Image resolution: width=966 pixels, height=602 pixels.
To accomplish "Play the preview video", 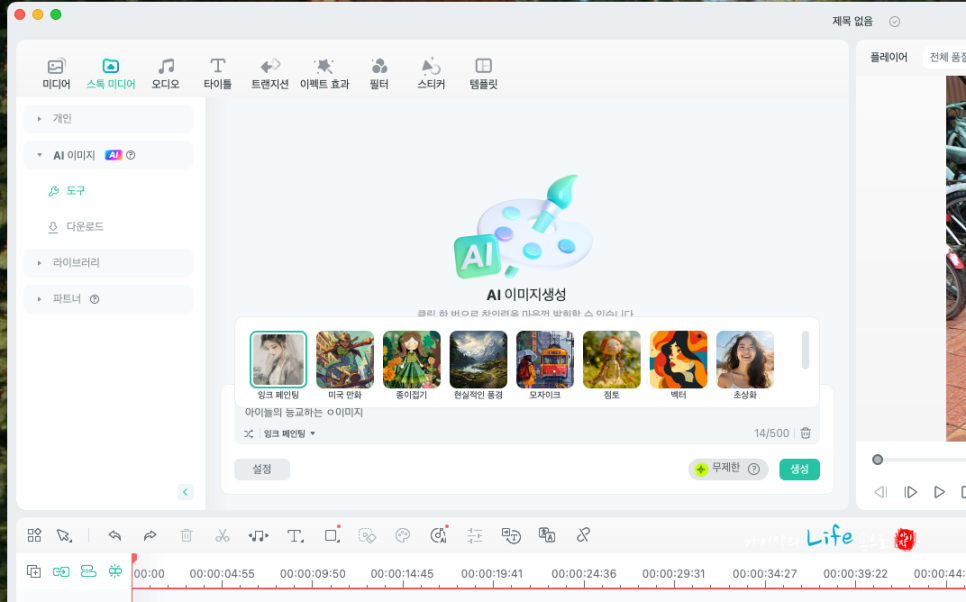I will pos(939,492).
